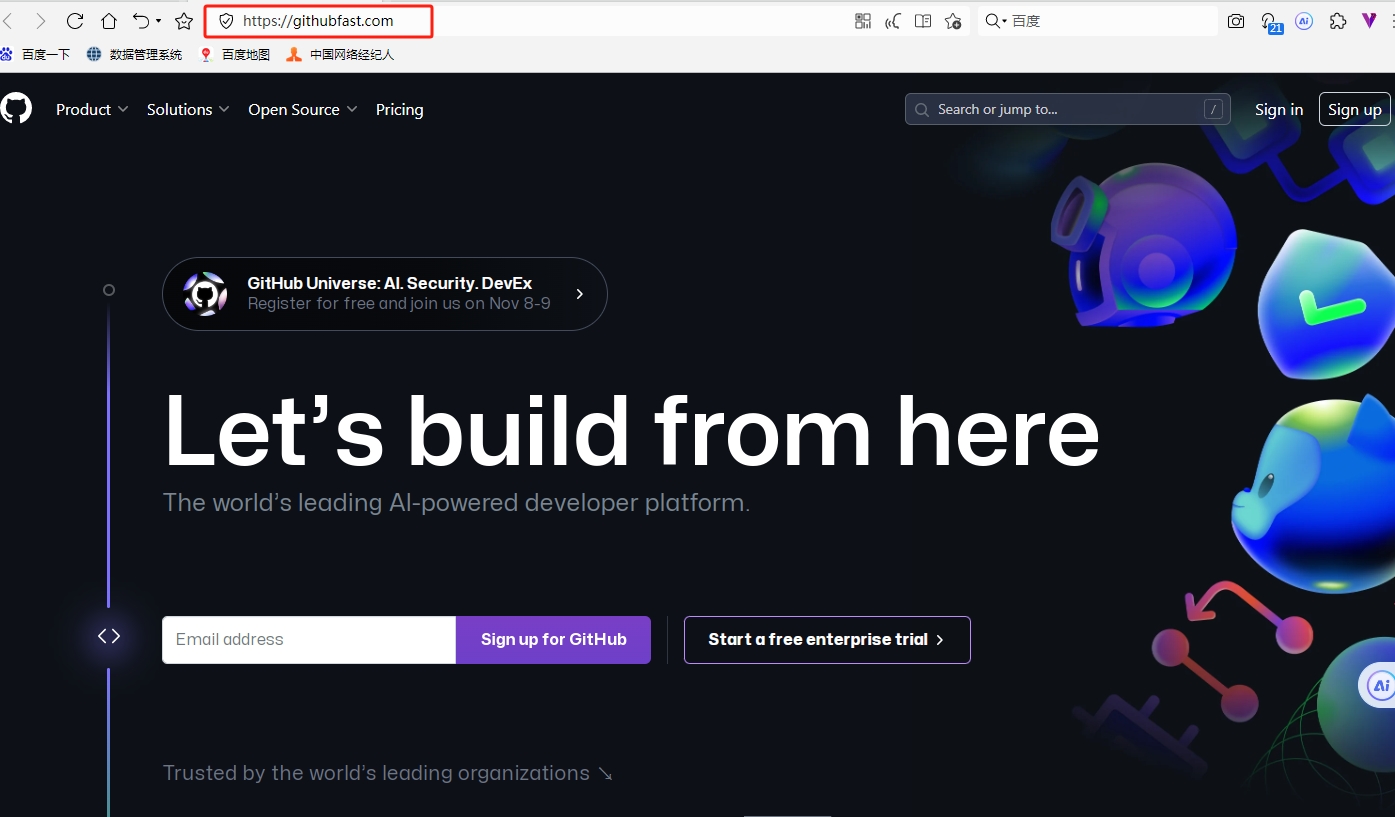This screenshot has height=817, width=1395.
Task: Enable reader mode book icon
Action: click(x=923, y=21)
